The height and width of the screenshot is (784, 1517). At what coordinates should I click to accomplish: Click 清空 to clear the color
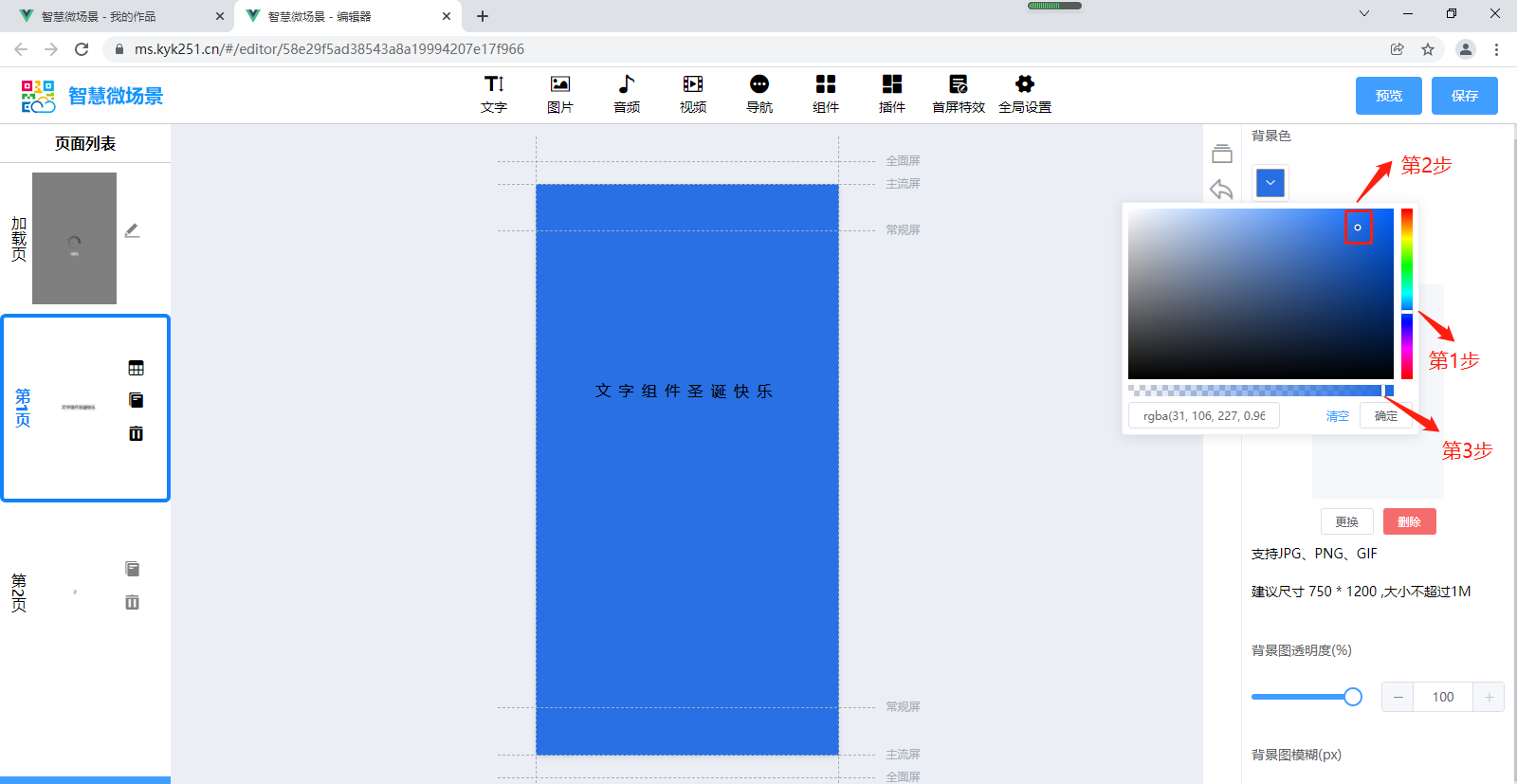1337,416
